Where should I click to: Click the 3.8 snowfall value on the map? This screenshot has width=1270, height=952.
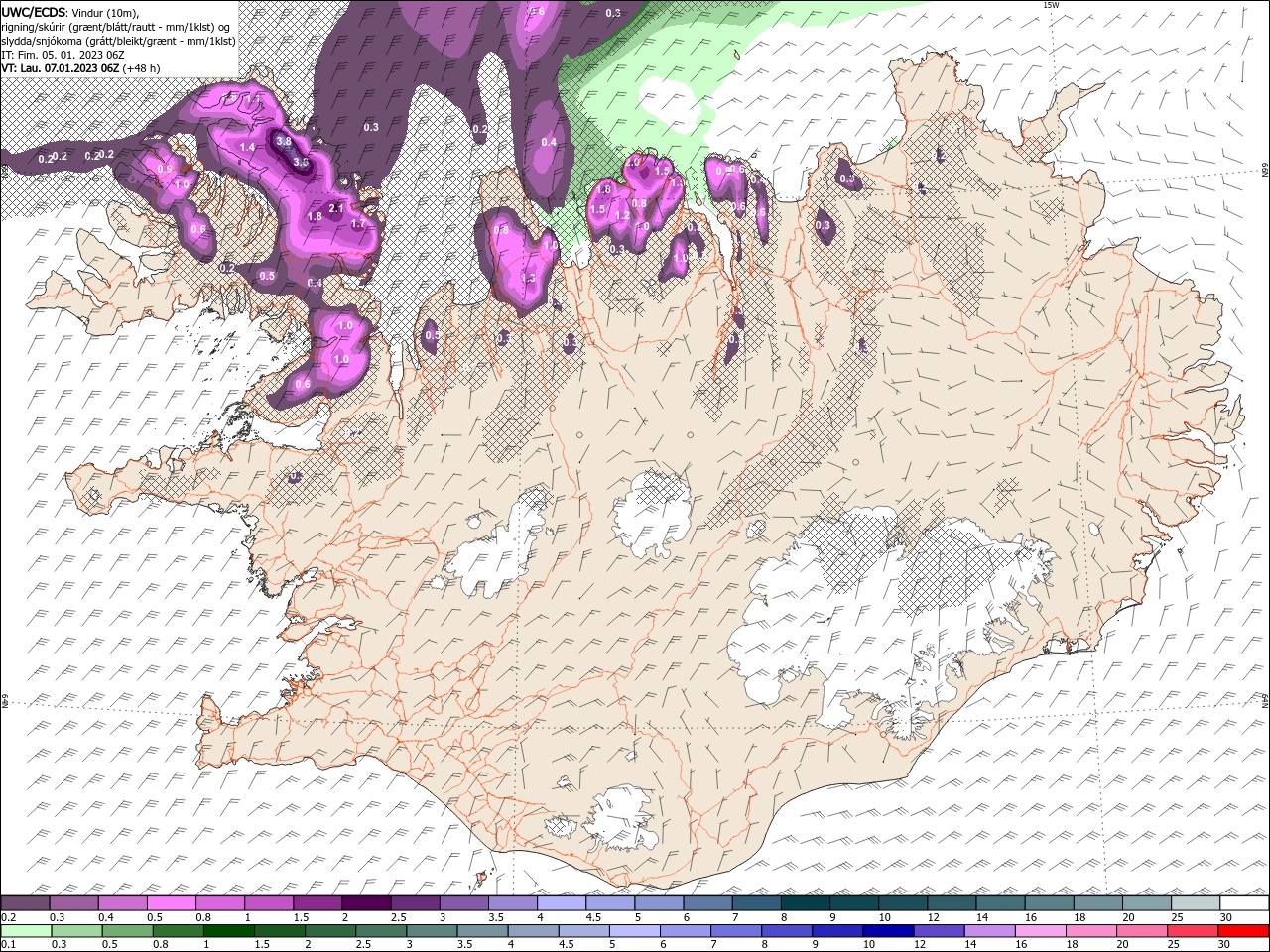(284, 141)
